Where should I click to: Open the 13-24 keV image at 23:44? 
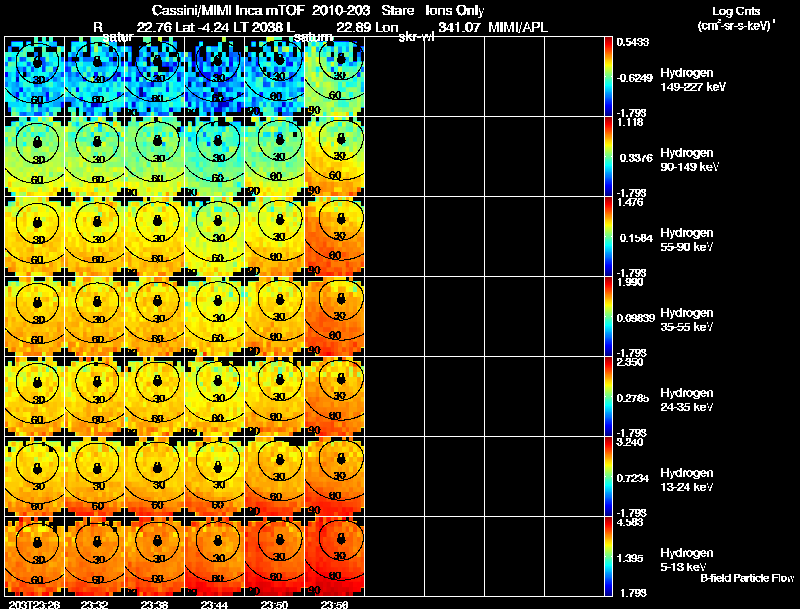pyautogui.click(x=215, y=476)
